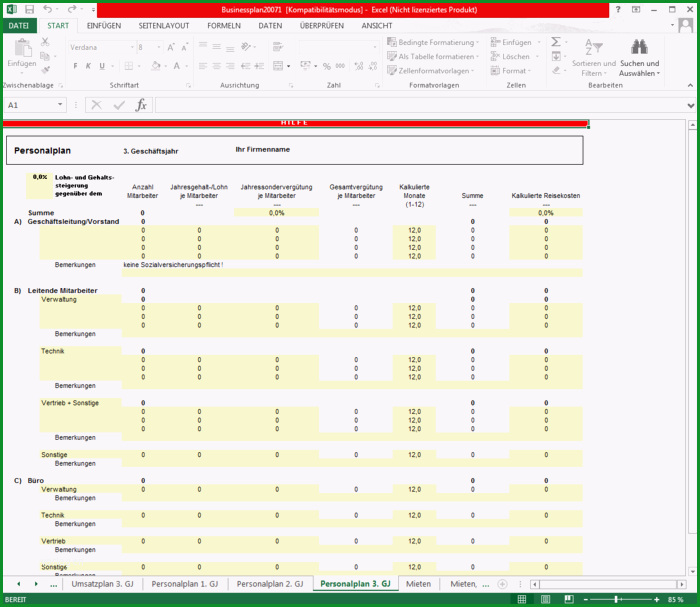
Task: Click the Save icon in quick access toolbar
Action: (x=29, y=9)
